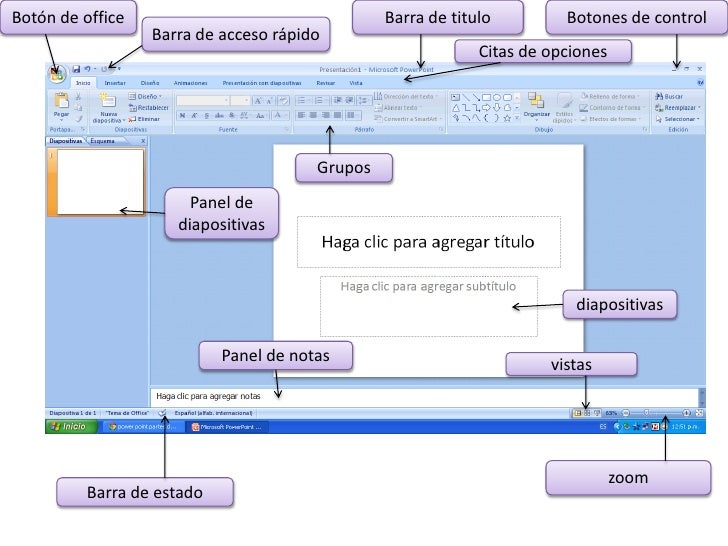Select slide 1 thumbnail in panel

(100, 182)
